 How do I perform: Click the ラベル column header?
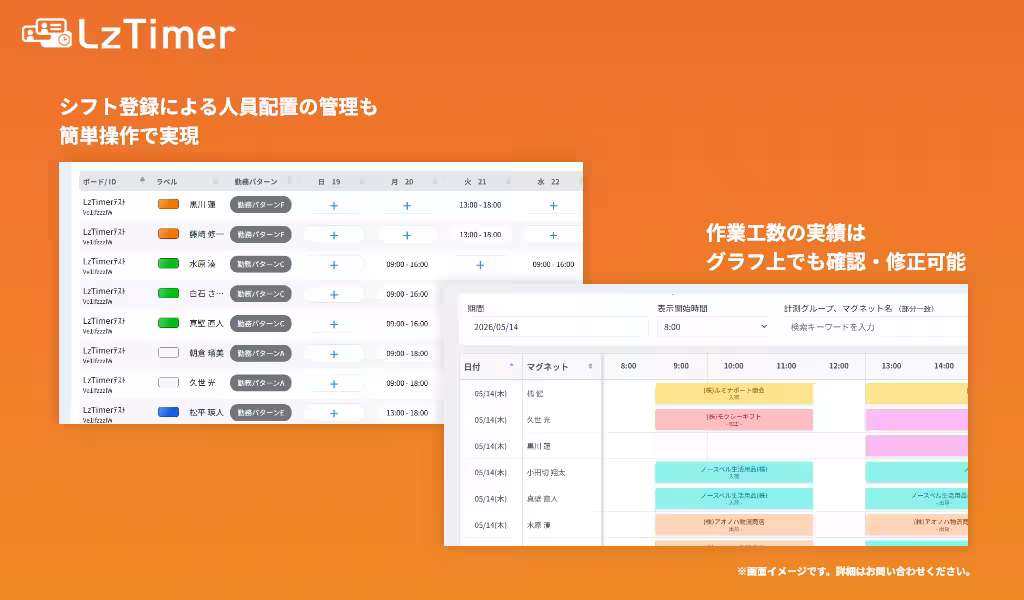point(167,182)
